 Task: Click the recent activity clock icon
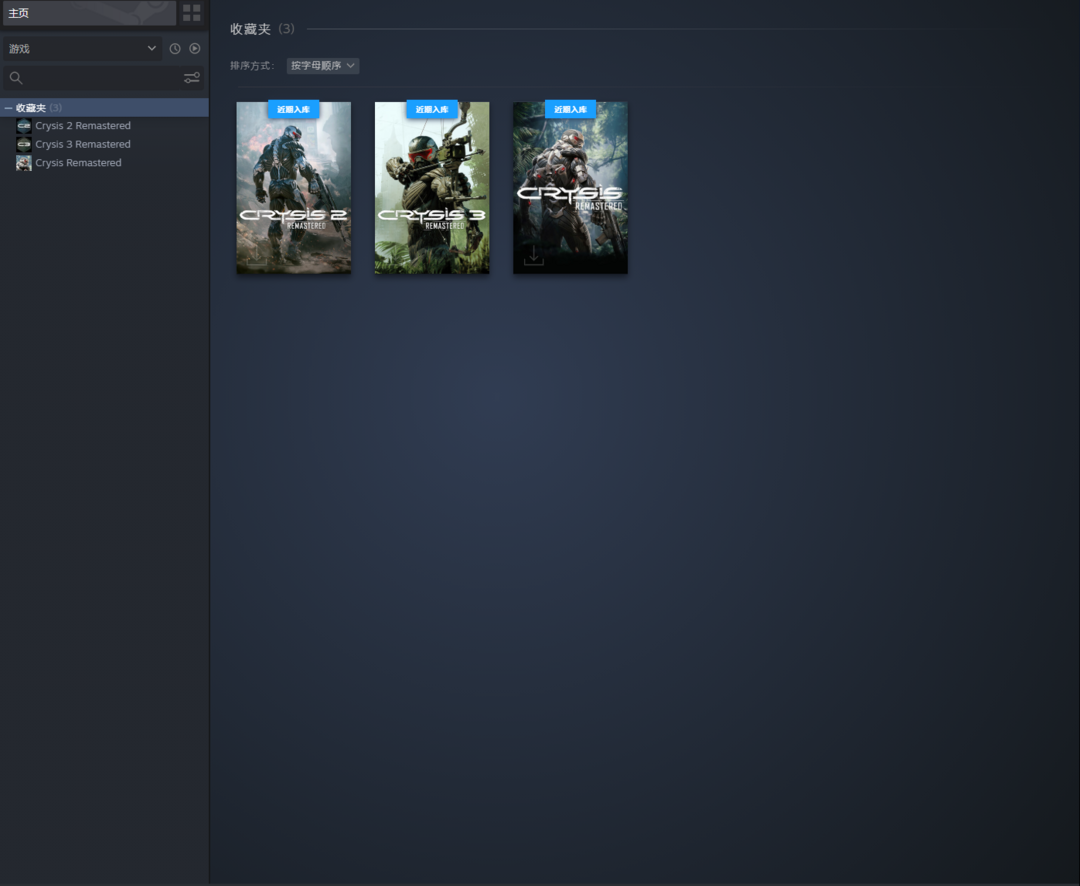175,49
